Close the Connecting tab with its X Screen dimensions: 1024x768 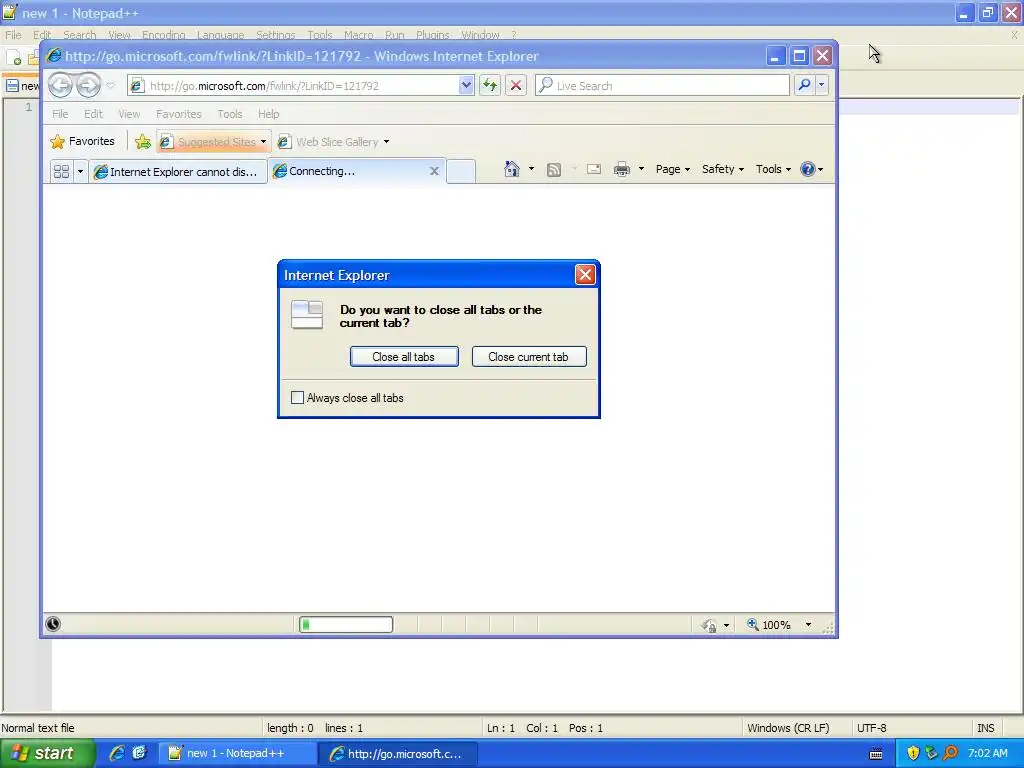click(x=434, y=171)
